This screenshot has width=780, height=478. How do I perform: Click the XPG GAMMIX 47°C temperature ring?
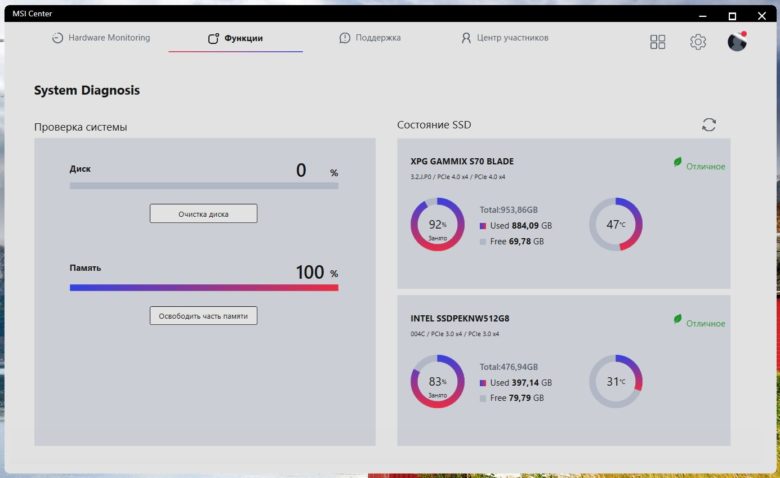point(616,224)
